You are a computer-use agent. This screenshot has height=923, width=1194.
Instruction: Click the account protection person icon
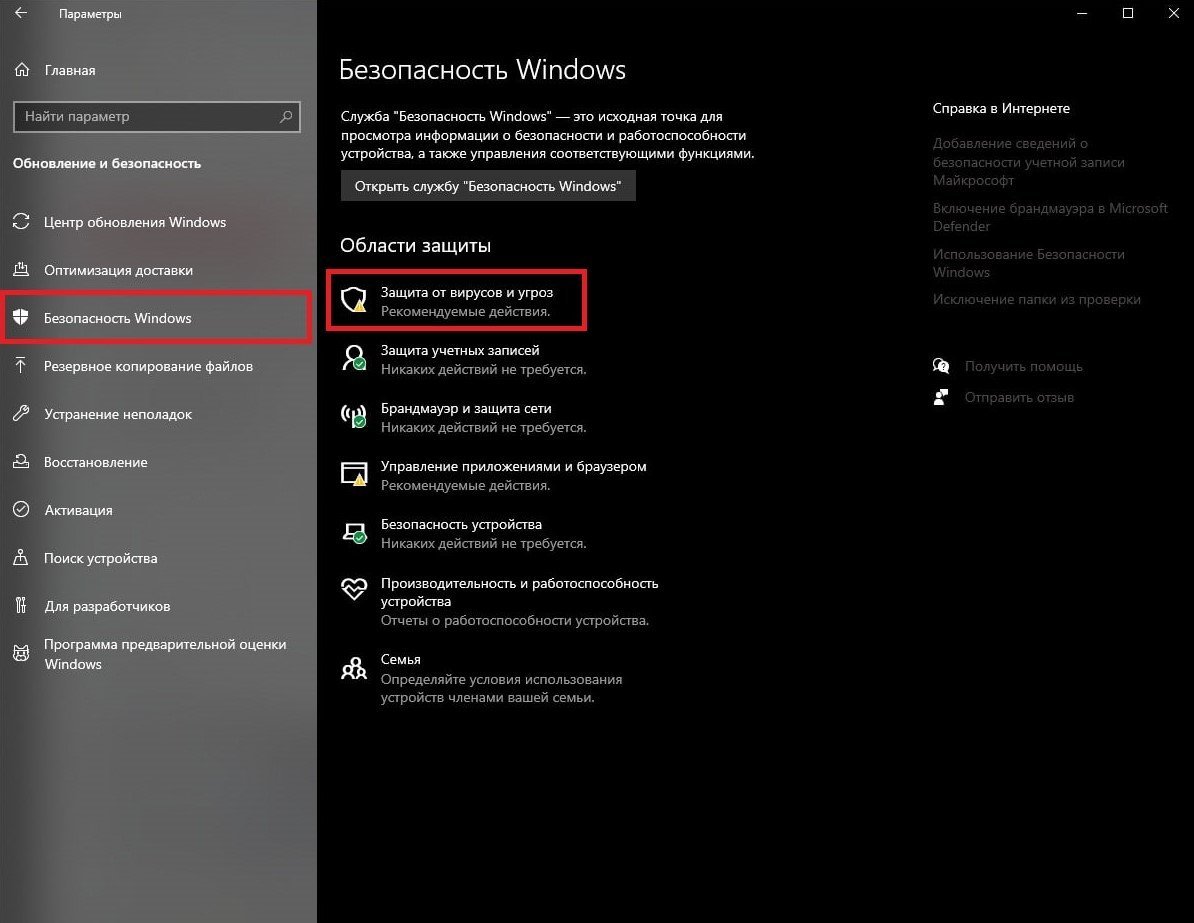[354, 358]
